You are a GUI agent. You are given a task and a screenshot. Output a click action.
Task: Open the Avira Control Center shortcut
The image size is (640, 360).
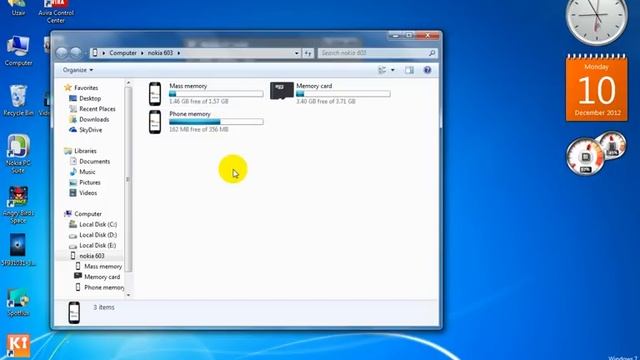coord(56,11)
